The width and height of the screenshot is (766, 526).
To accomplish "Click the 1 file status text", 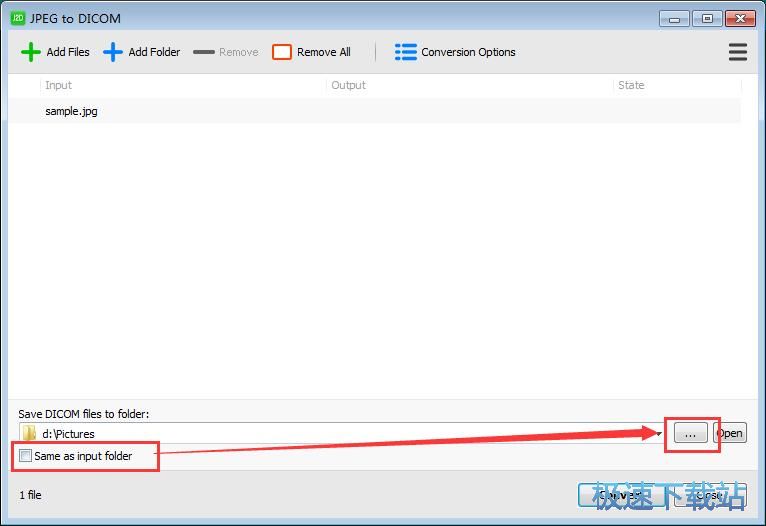I will click(x=30, y=495).
